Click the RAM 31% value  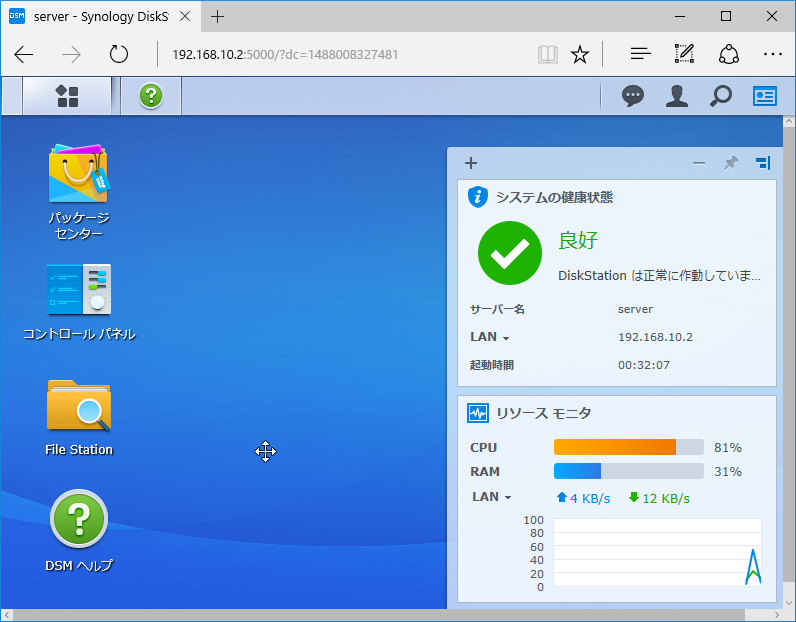727,471
